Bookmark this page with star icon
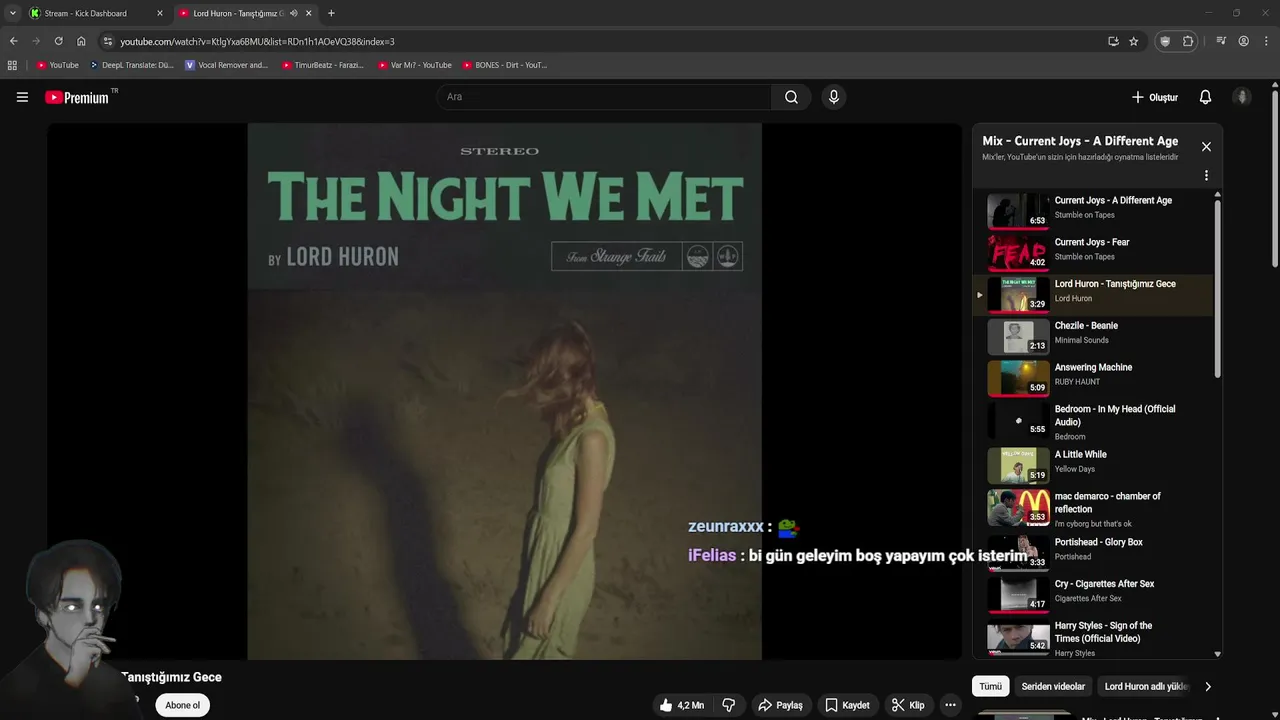Screen dimensions: 1280x720 tap(1134, 41)
